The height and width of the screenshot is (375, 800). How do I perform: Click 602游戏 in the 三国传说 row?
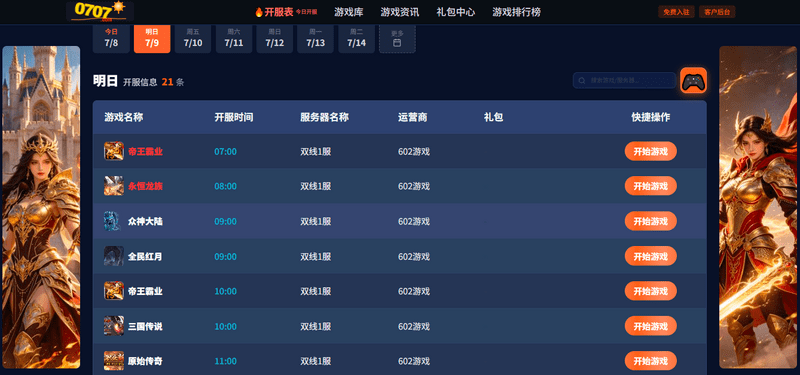click(414, 326)
